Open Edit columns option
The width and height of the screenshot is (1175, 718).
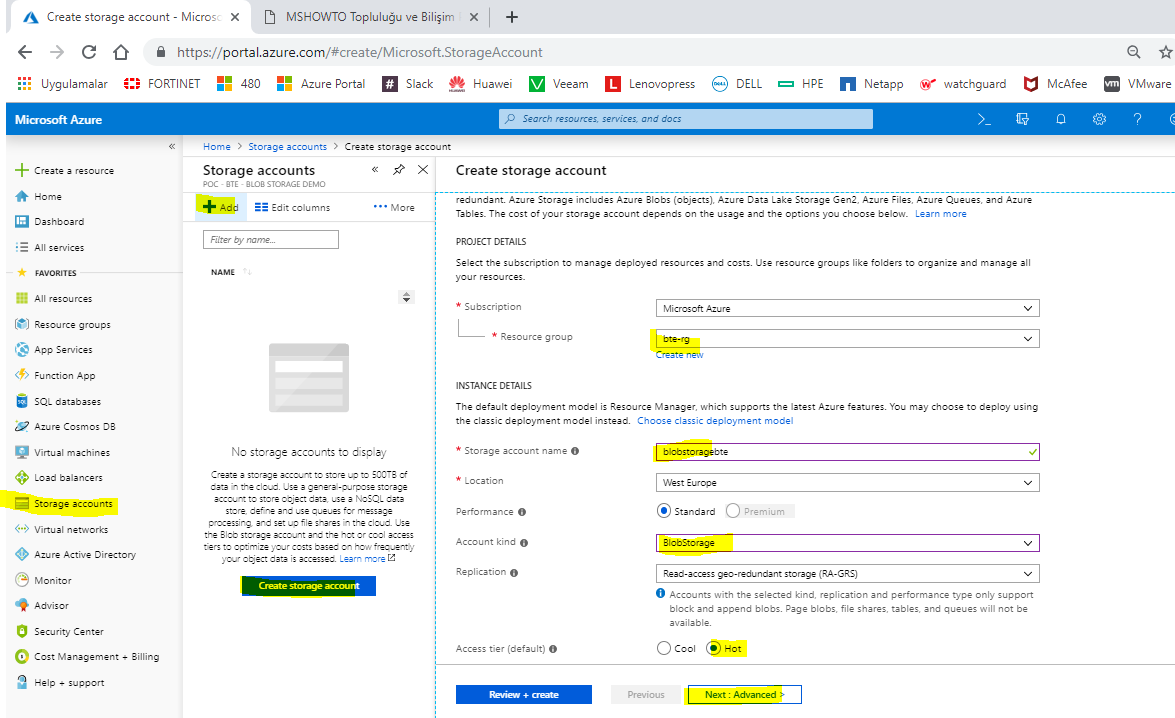[x=292, y=208]
